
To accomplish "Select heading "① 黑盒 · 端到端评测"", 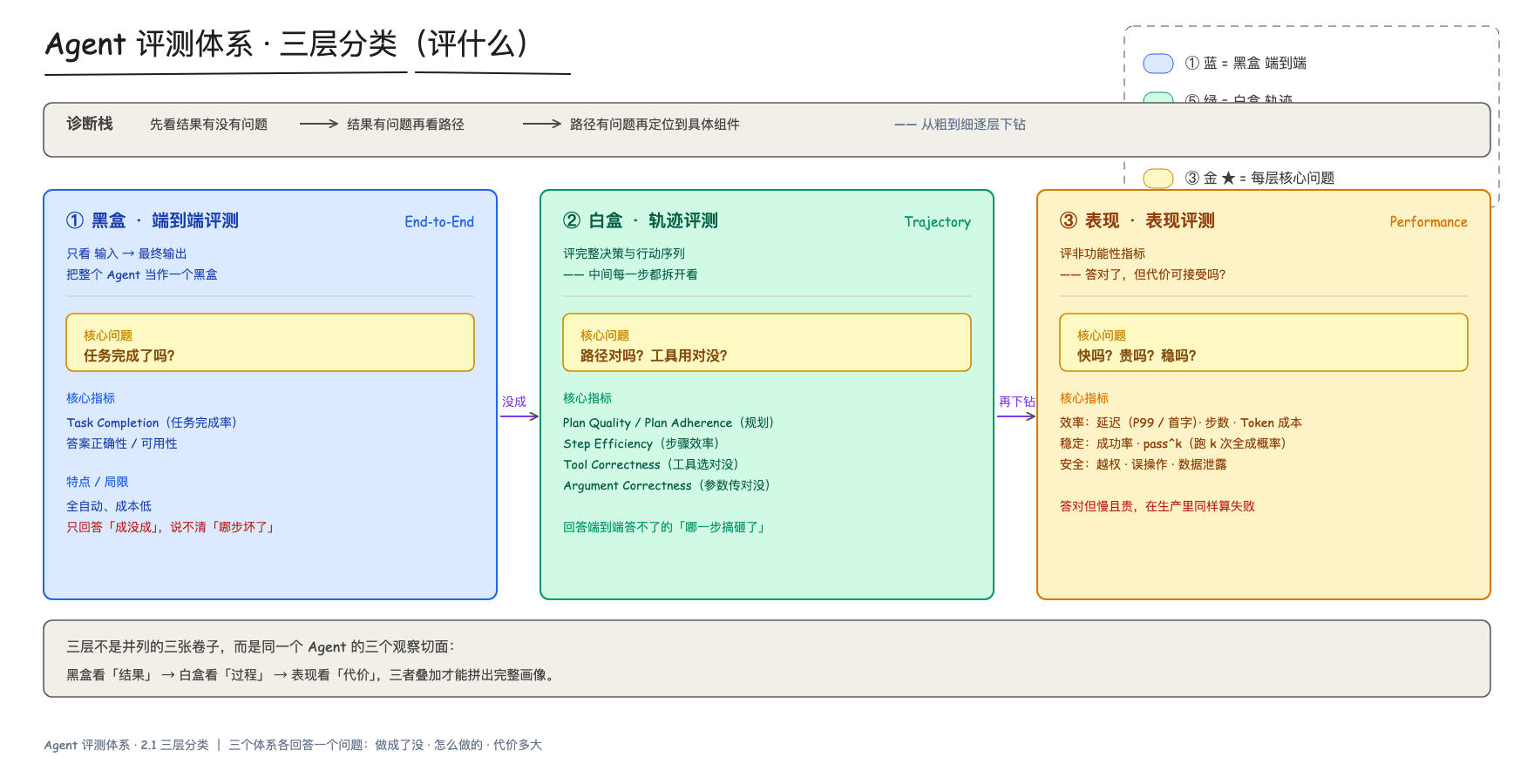I will pyautogui.click(x=153, y=220).
